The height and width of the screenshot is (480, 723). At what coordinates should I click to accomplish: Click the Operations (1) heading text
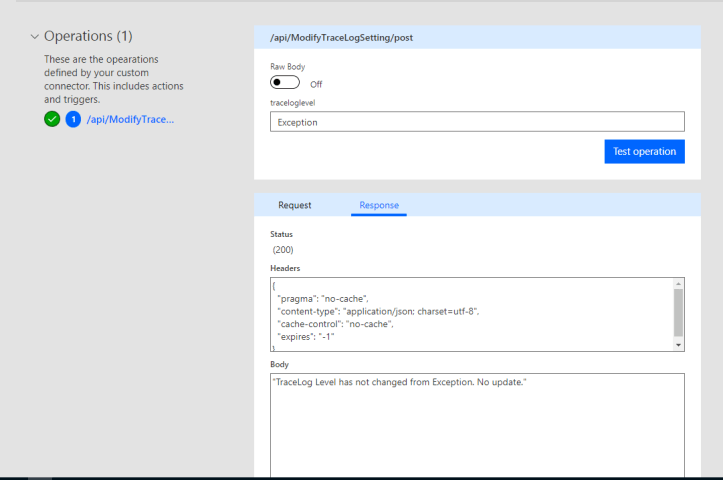coord(88,36)
